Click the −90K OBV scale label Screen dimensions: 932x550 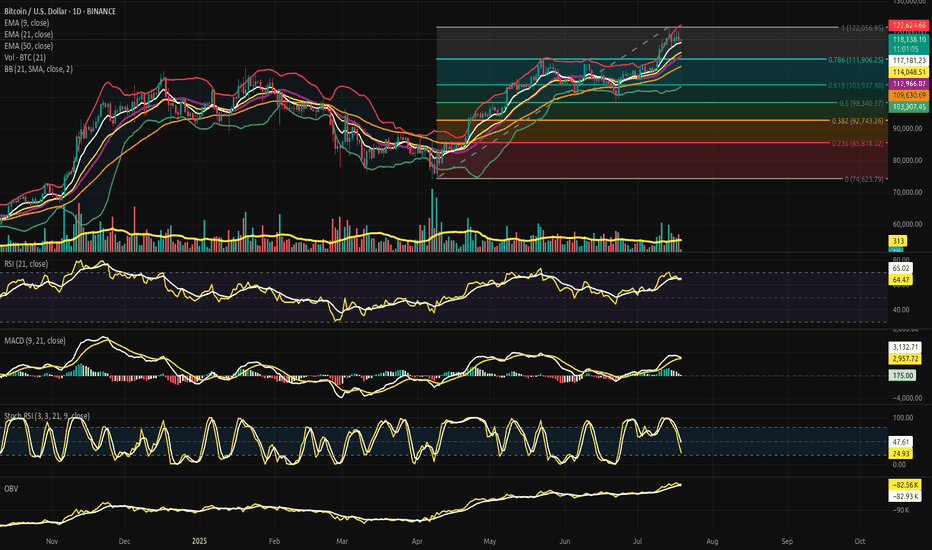(x=902, y=510)
